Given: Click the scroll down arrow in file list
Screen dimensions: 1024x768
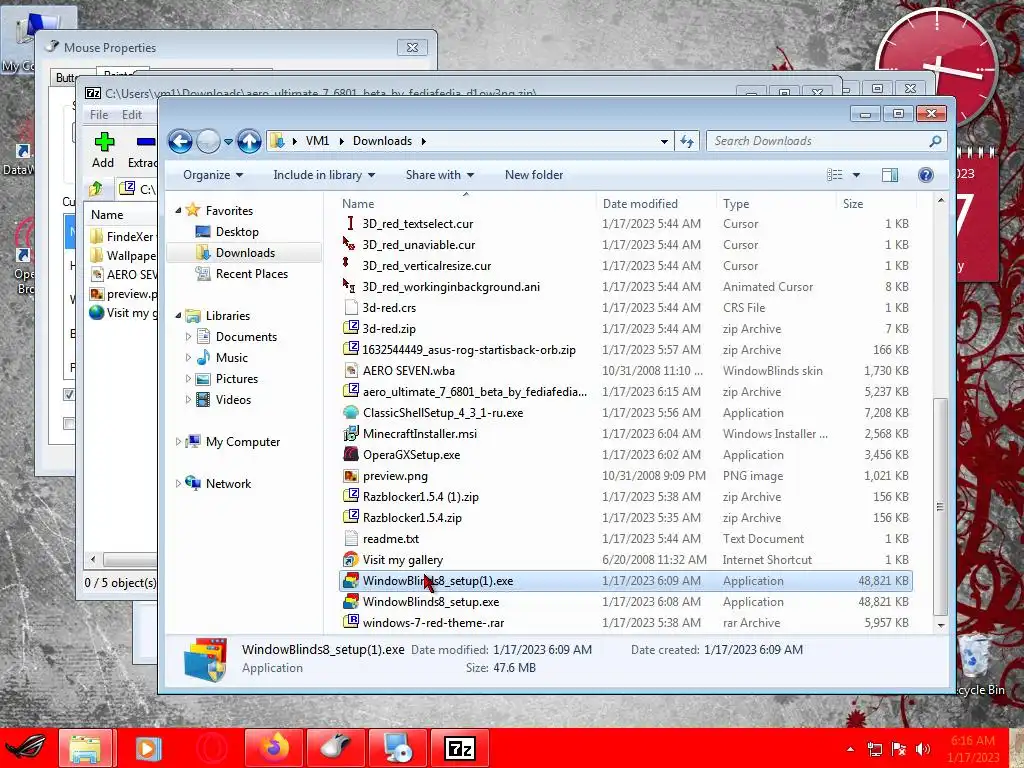Looking at the screenshot, I should coord(940,625).
